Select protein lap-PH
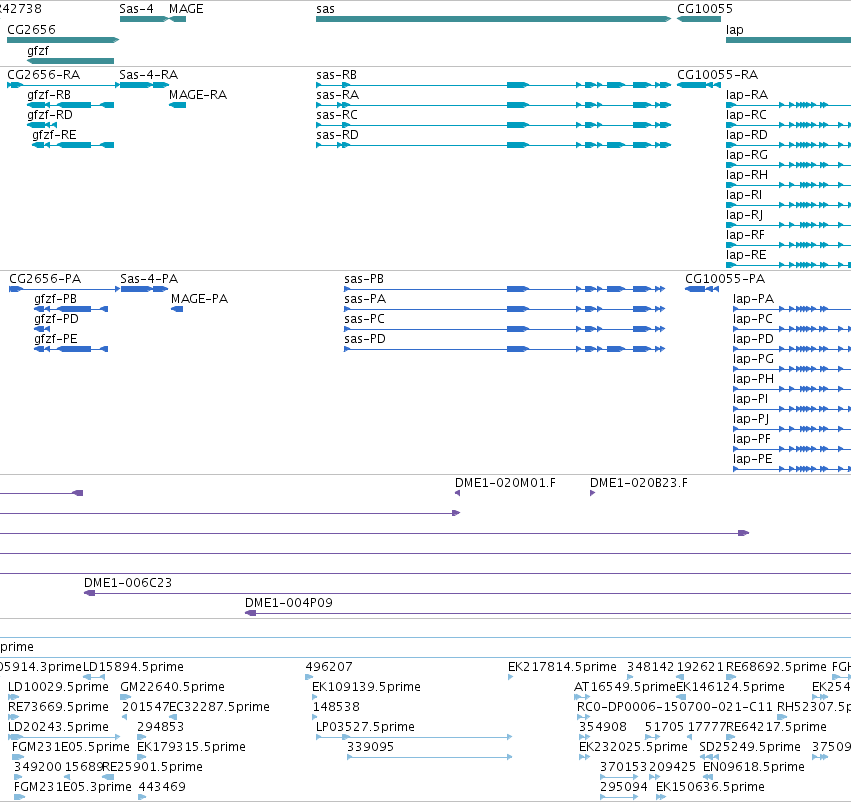851x802 pixels. [x=792, y=389]
